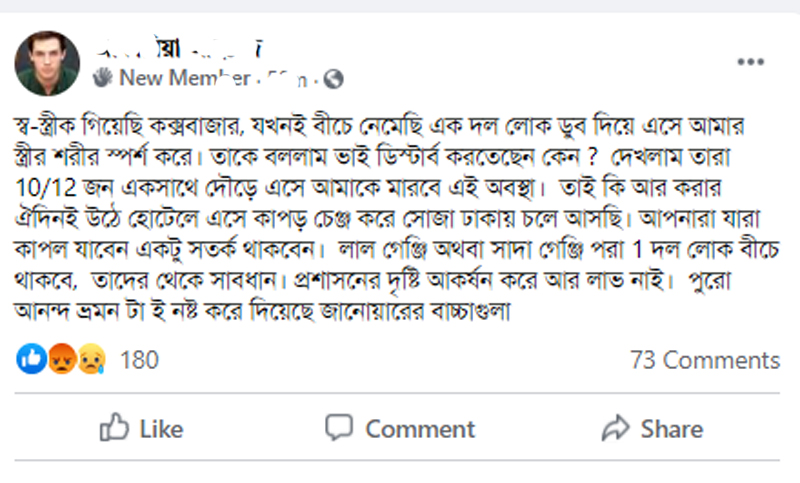
Task: Click the waving hand New Member badge icon
Action: tap(103, 78)
